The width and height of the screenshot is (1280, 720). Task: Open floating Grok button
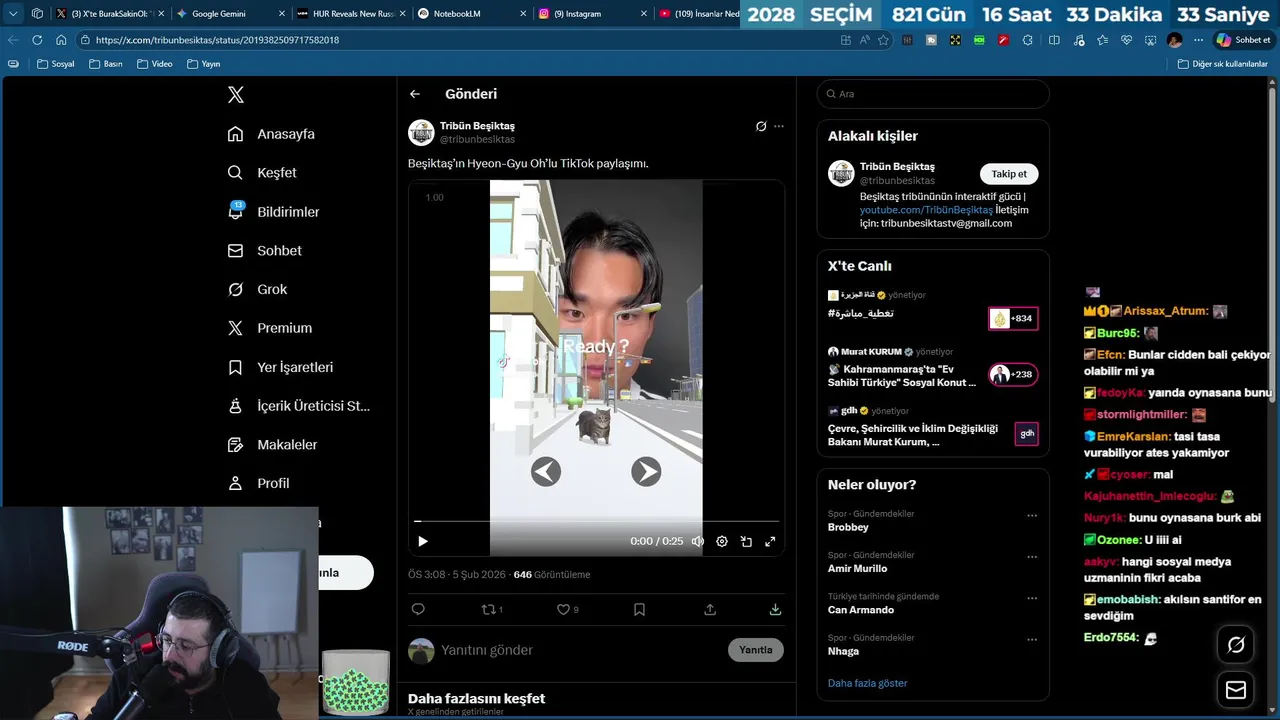click(x=1236, y=645)
